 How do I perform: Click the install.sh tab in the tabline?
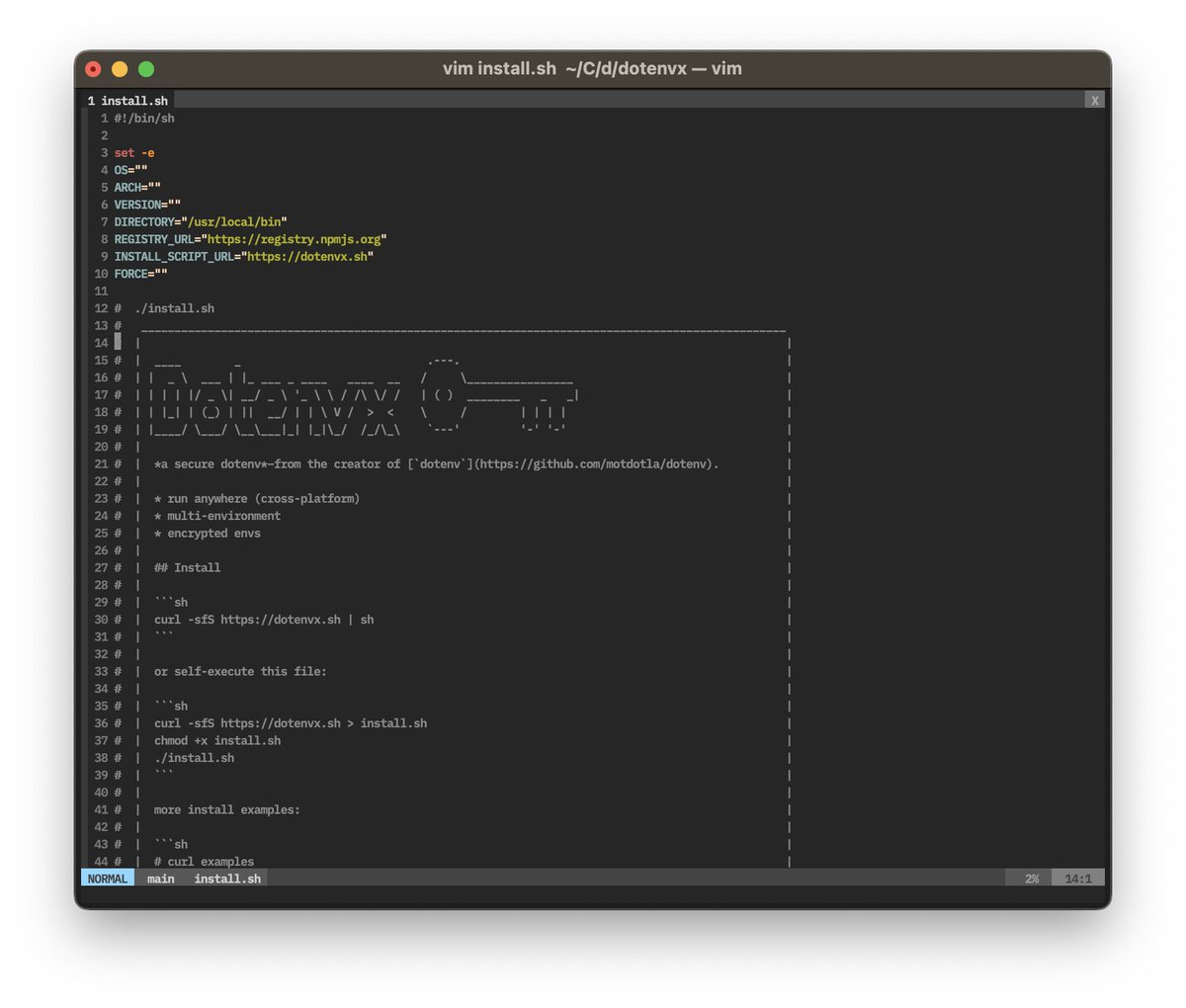[127, 101]
